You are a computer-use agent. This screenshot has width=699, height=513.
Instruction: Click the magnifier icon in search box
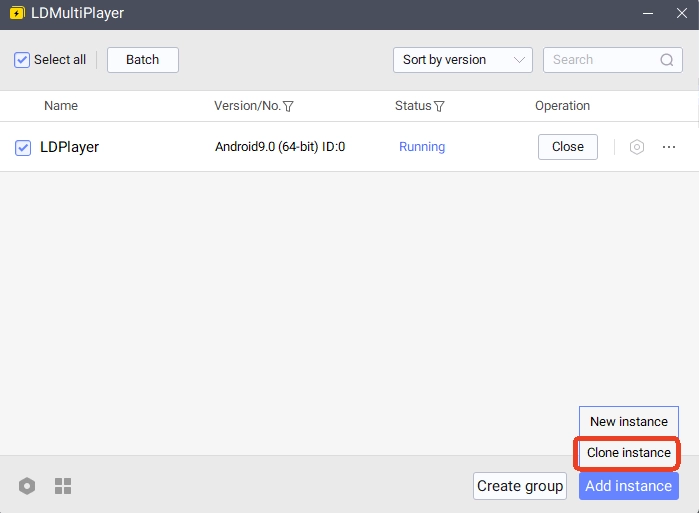pos(667,60)
